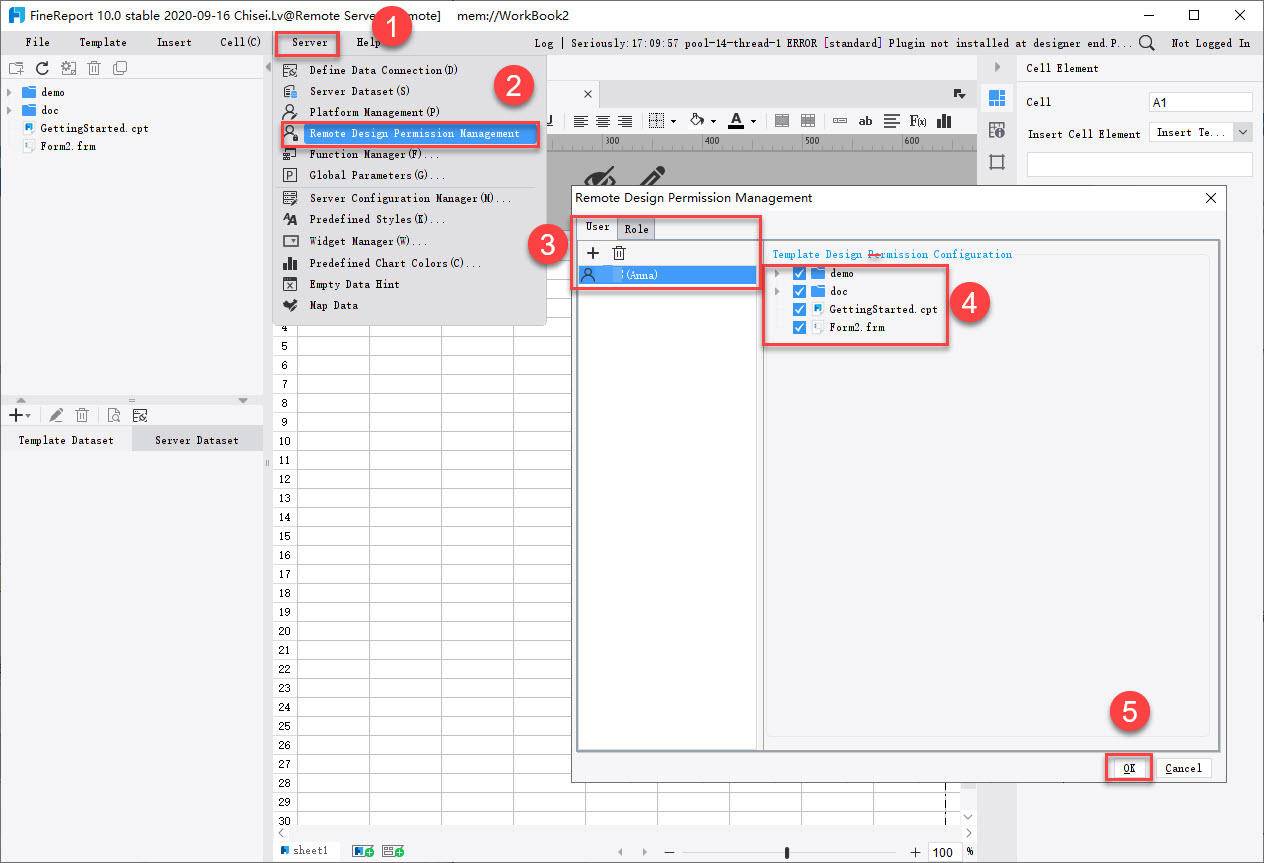Viewport: 1264px width, 863px height.
Task: Open the Template menu
Action: [x=102, y=42]
